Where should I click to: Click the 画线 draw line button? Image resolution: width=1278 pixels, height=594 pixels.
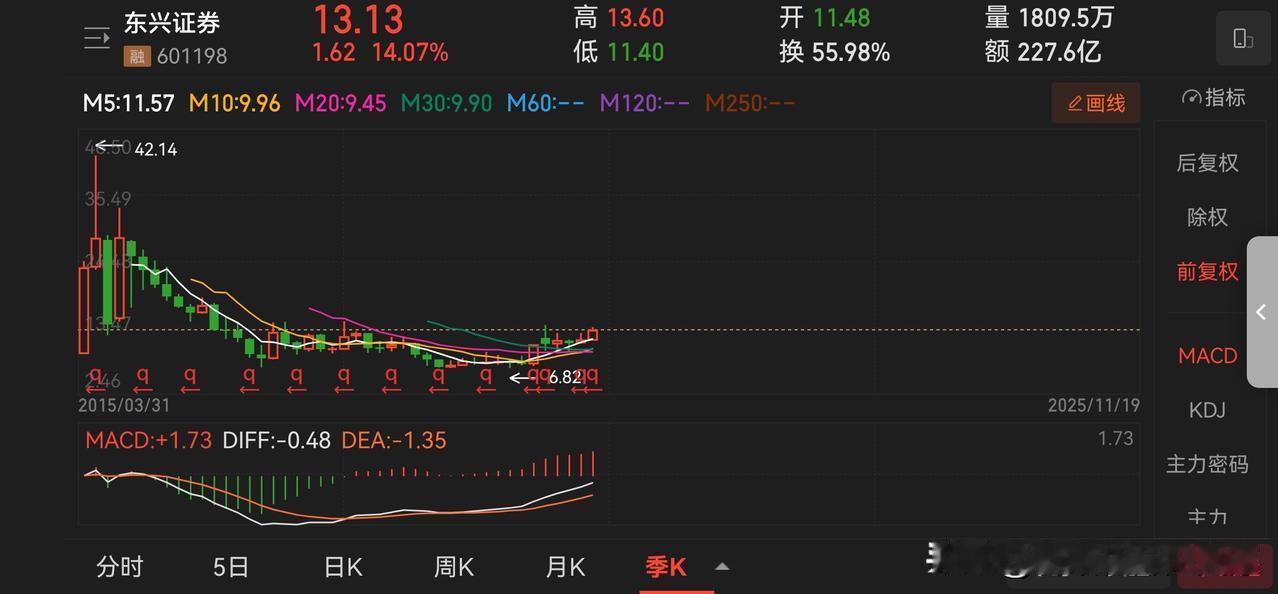tap(1096, 103)
